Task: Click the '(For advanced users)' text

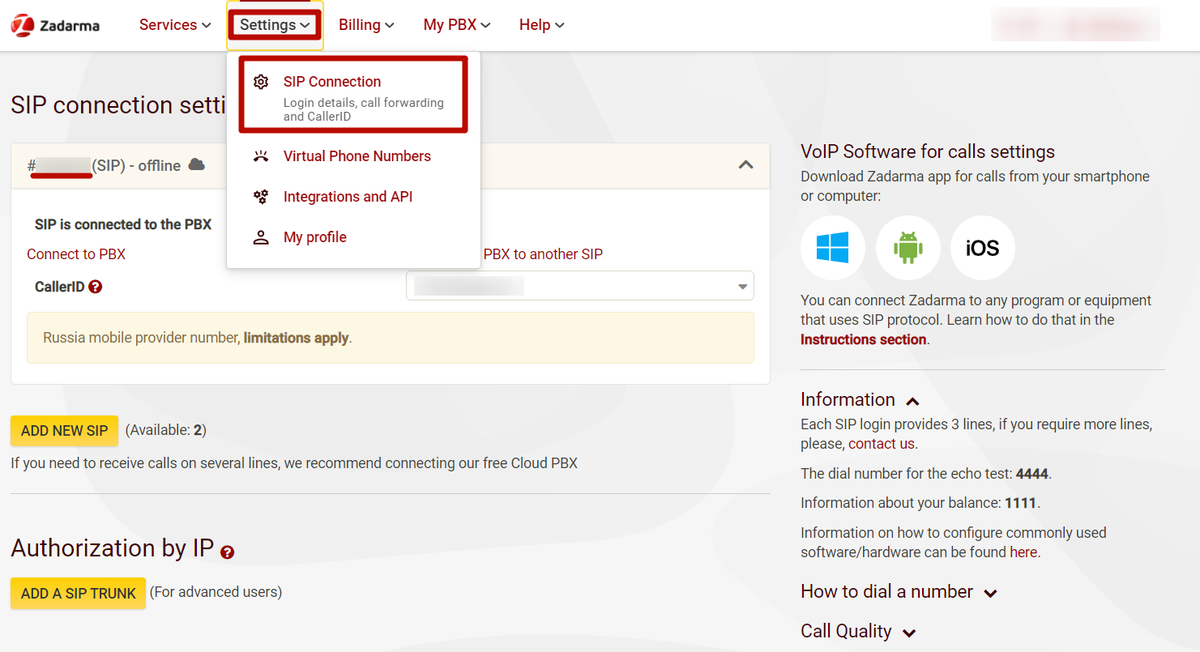Action: tap(216, 592)
